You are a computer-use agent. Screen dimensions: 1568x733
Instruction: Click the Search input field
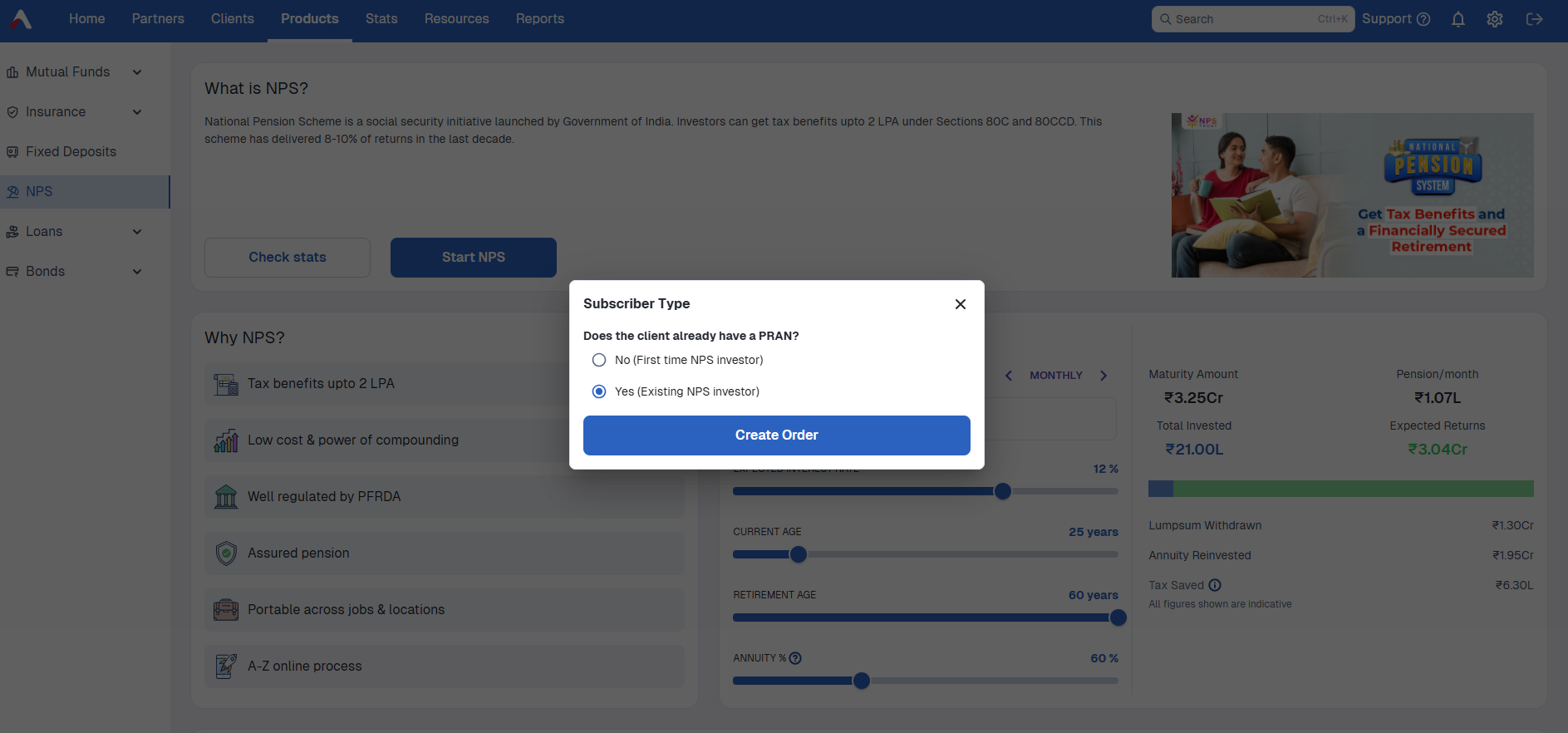(1253, 19)
